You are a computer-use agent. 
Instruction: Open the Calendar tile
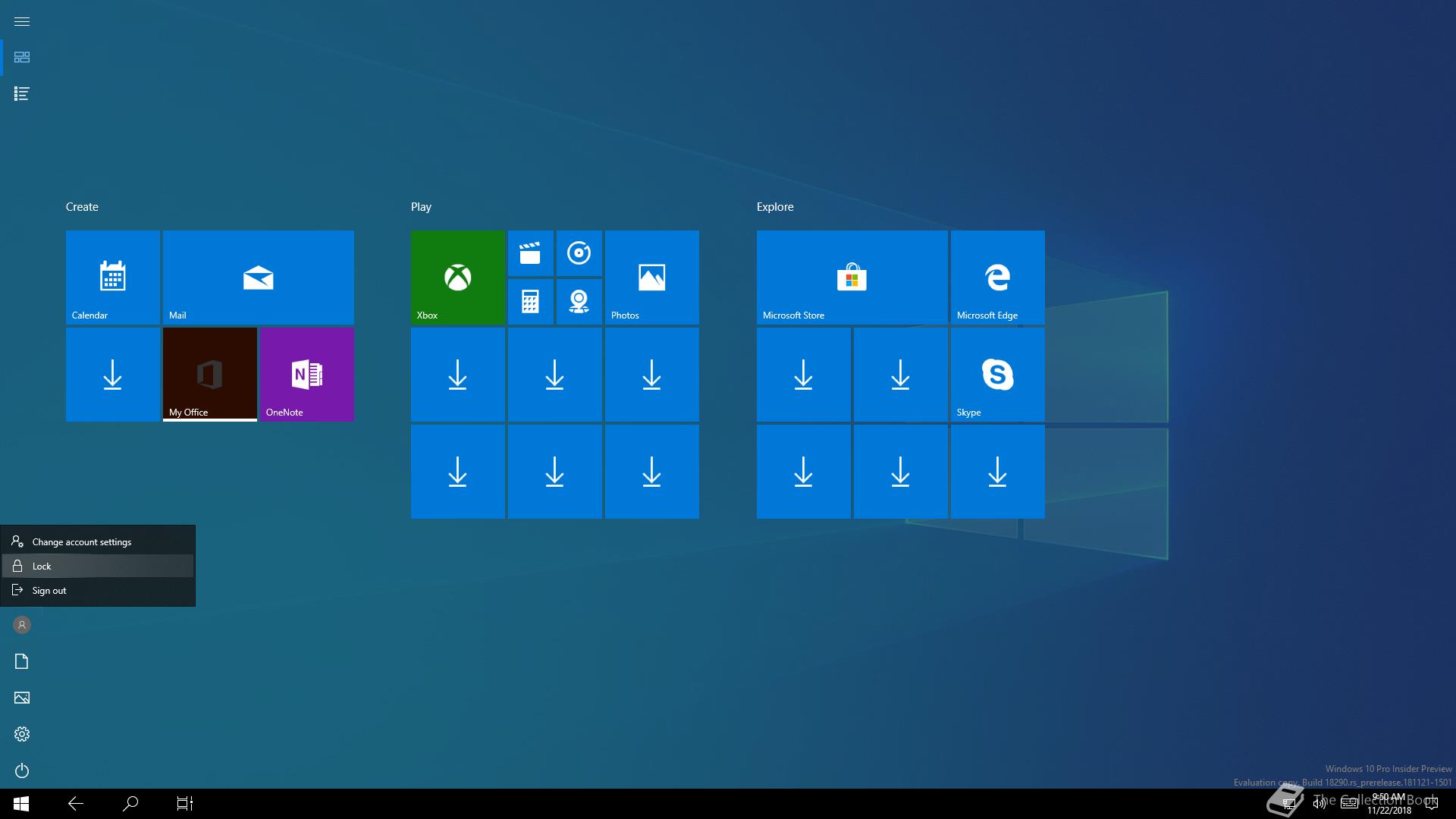(113, 278)
